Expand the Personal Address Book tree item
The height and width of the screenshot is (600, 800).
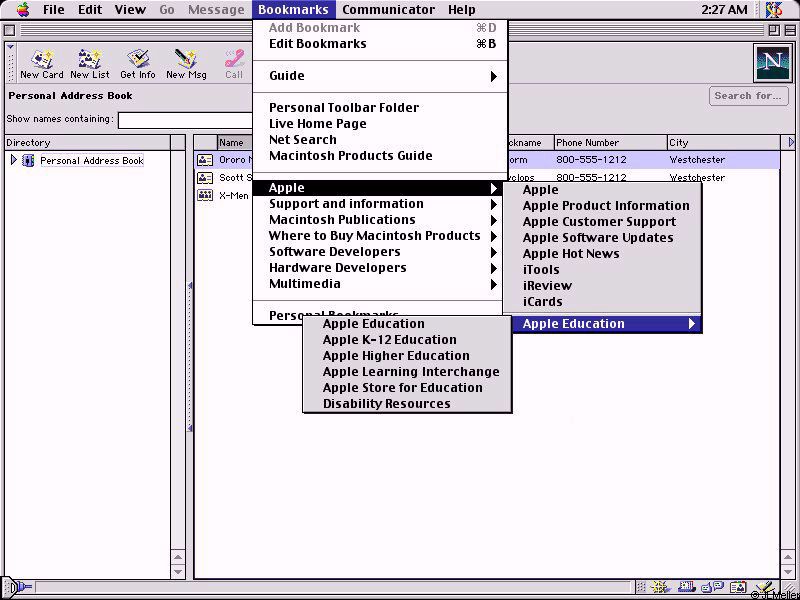[x=13, y=160]
